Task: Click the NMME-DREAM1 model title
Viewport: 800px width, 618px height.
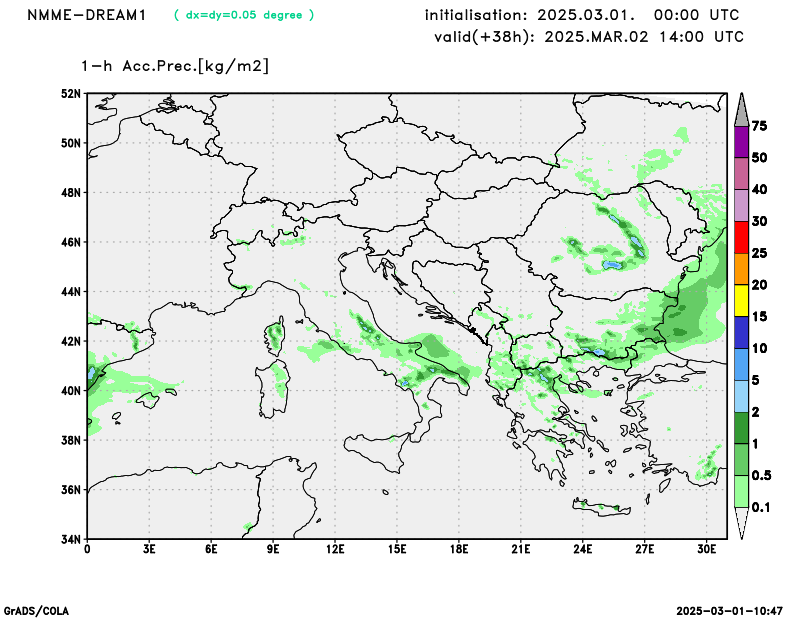Action: click(x=86, y=15)
